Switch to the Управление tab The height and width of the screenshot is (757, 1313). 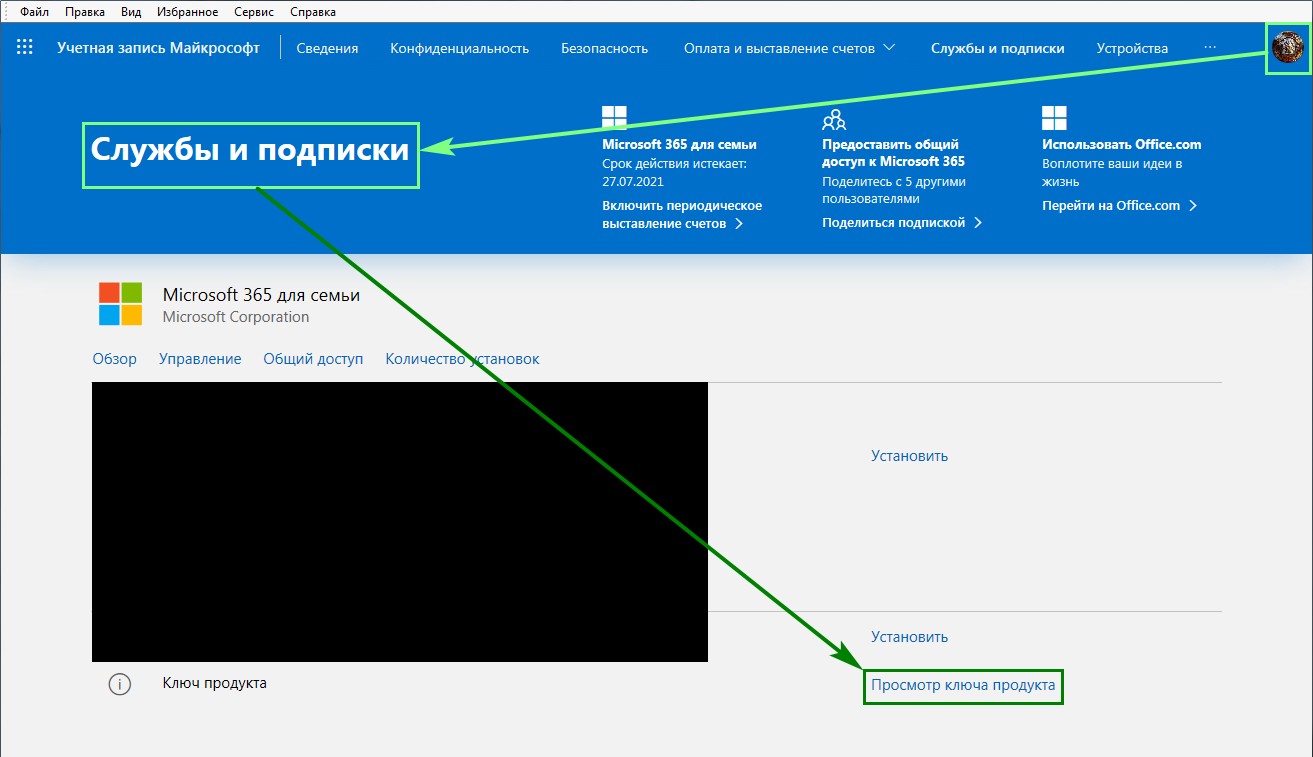[200, 359]
